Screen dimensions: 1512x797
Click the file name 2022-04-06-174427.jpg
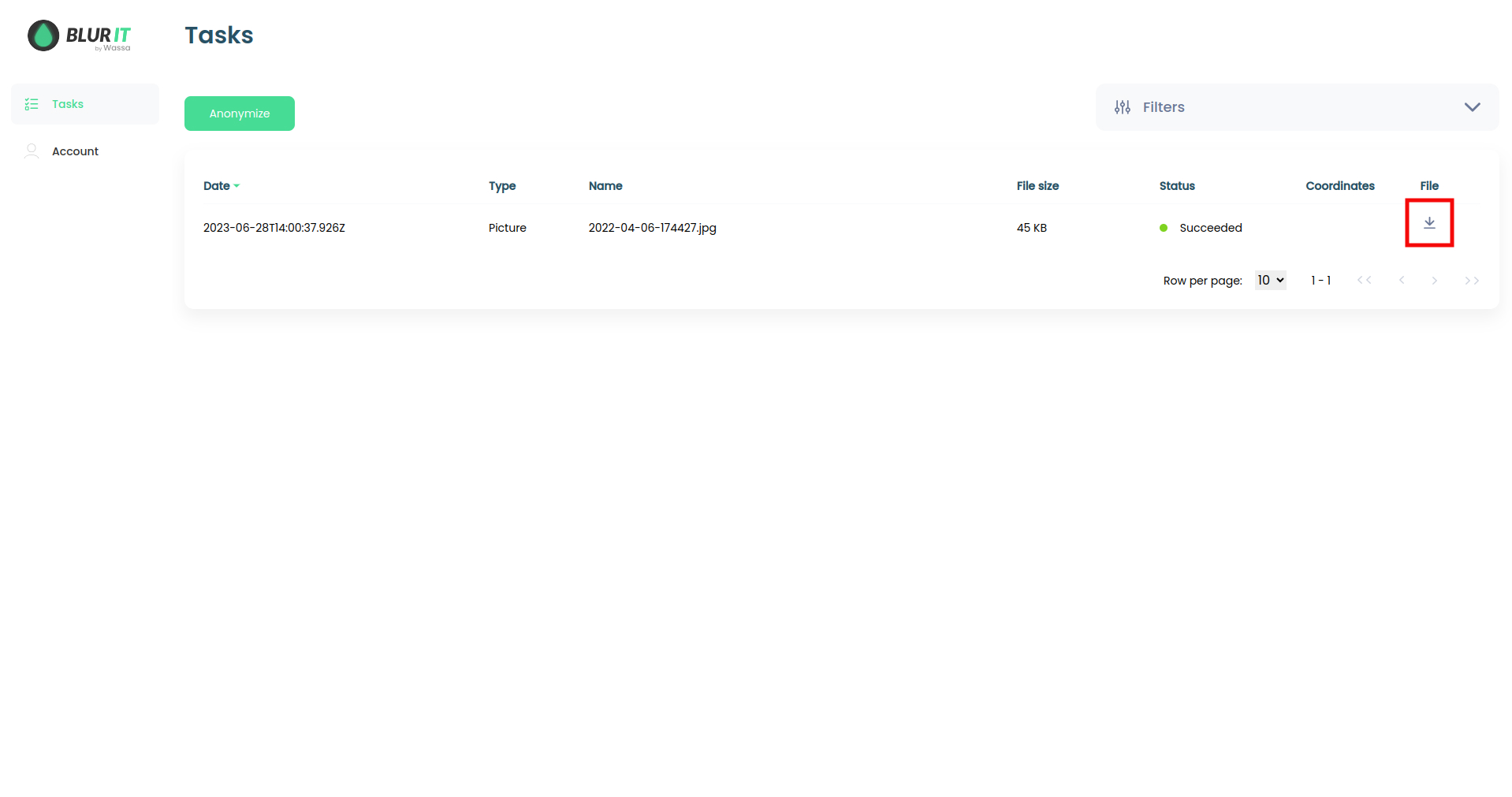click(x=652, y=228)
